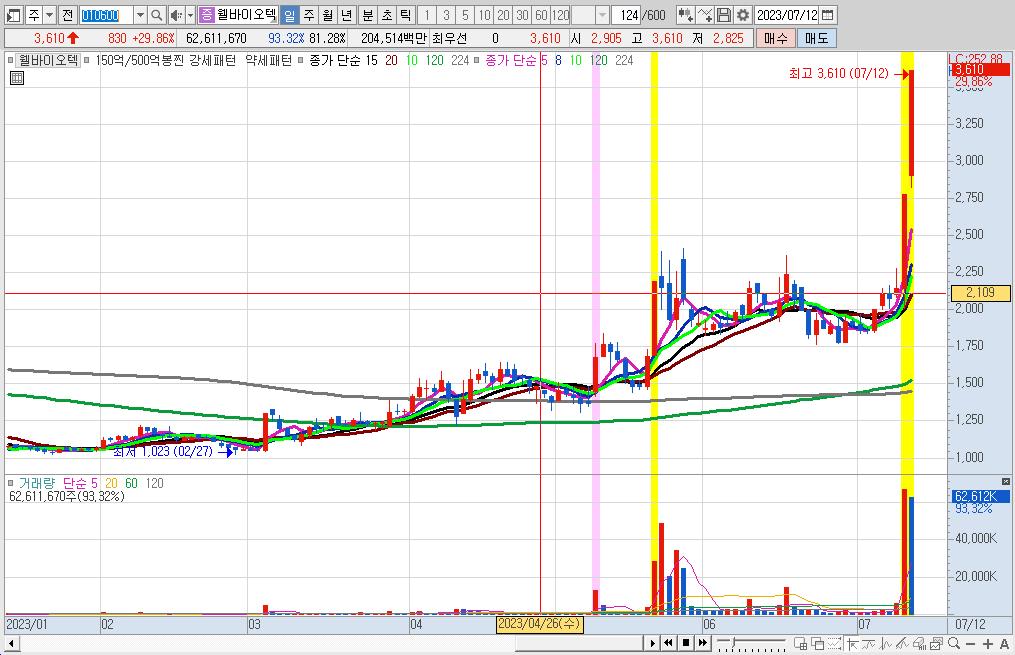Click the add line indicator icon
1015x655 pixels.
tap(705, 15)
